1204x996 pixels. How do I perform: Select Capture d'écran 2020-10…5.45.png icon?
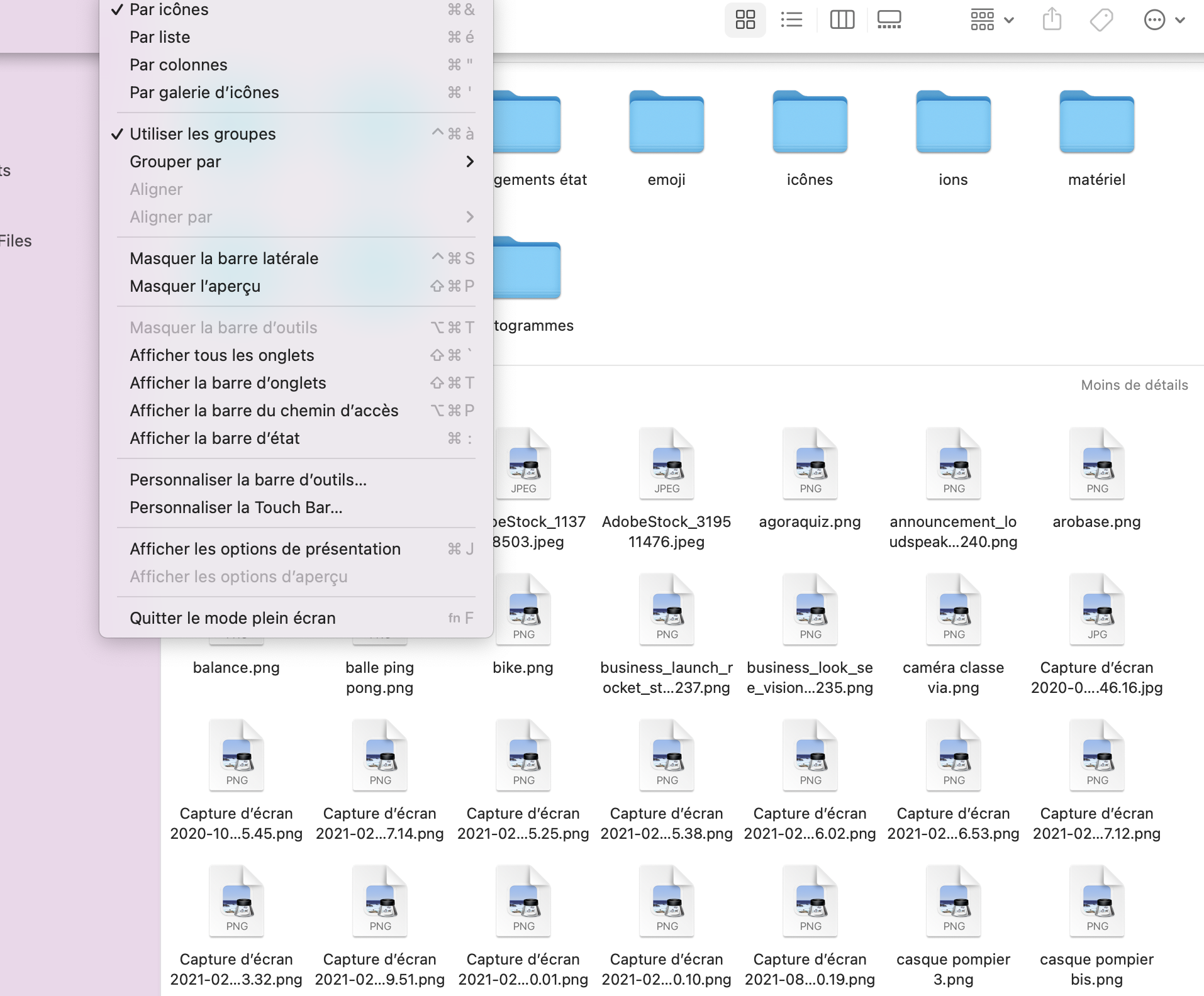click(237, 755)
